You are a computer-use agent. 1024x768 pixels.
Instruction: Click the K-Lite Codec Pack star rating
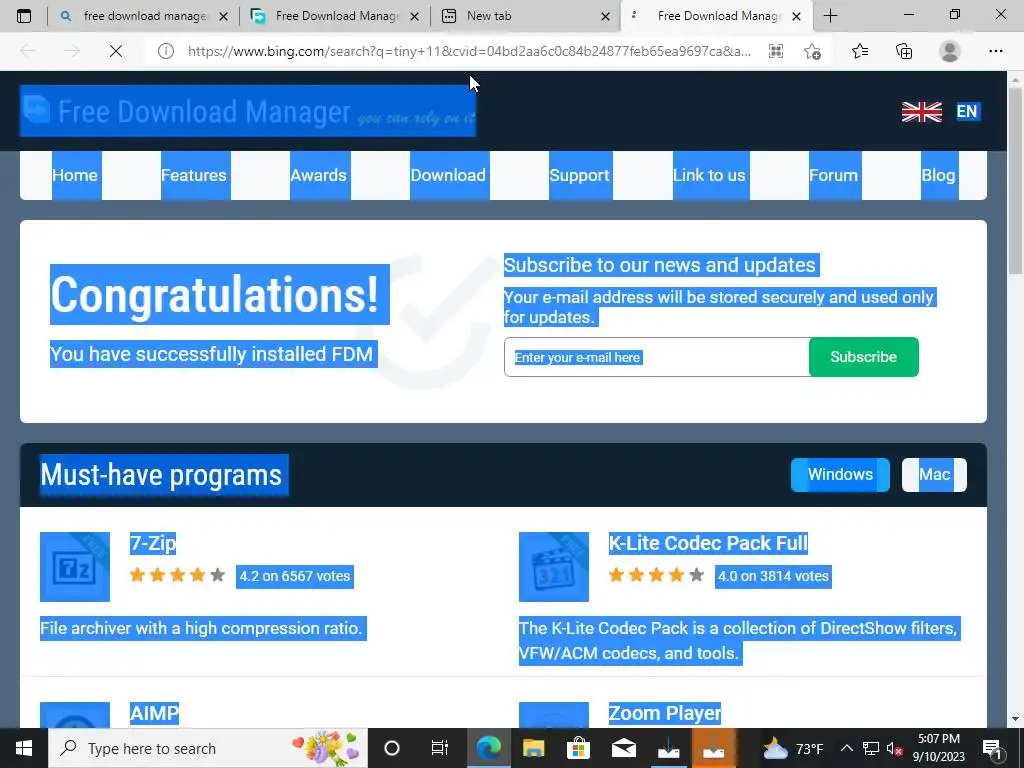pyautogui.click(x=656, y=575)
